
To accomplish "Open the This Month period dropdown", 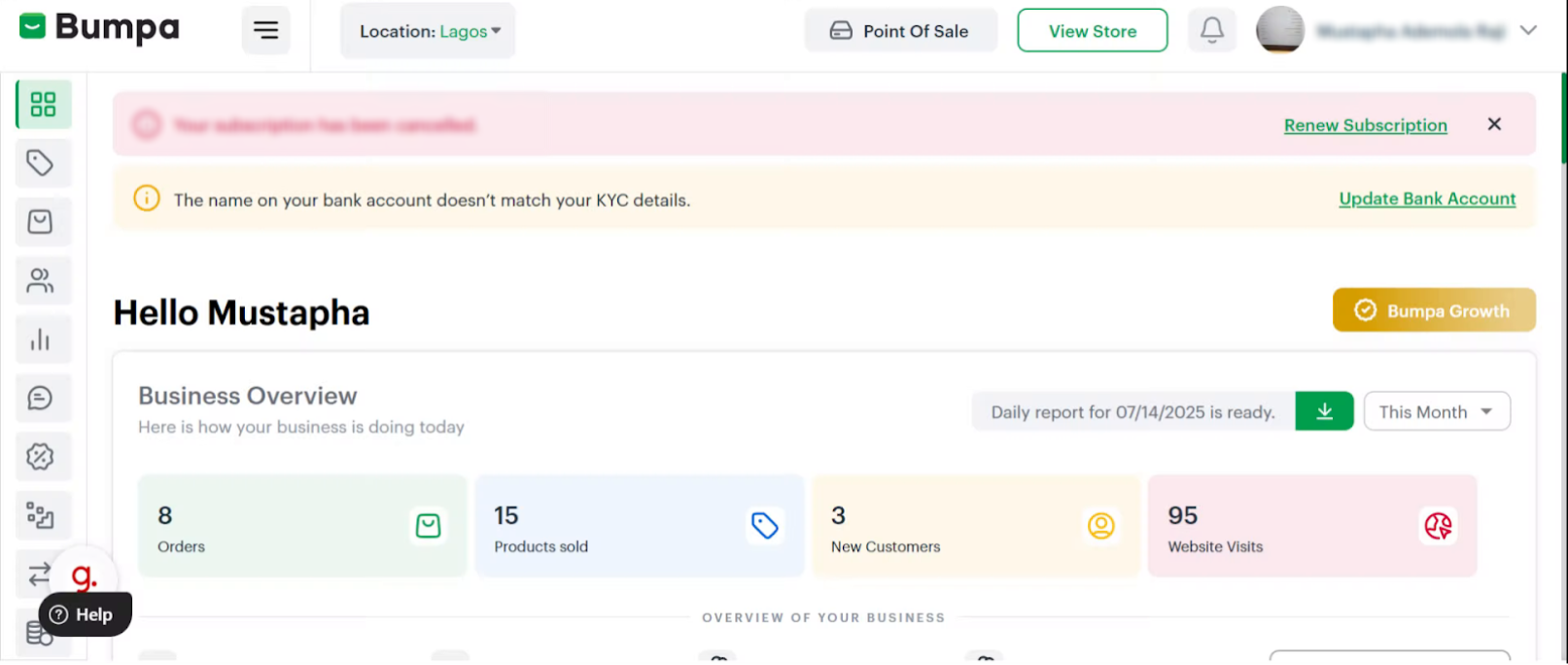I will pyautogui.click(x=1437, y=411).
